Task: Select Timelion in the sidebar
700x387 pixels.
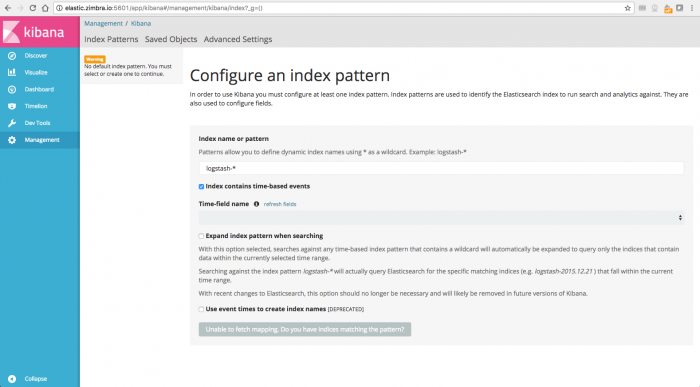Action: tap(36, 106)
